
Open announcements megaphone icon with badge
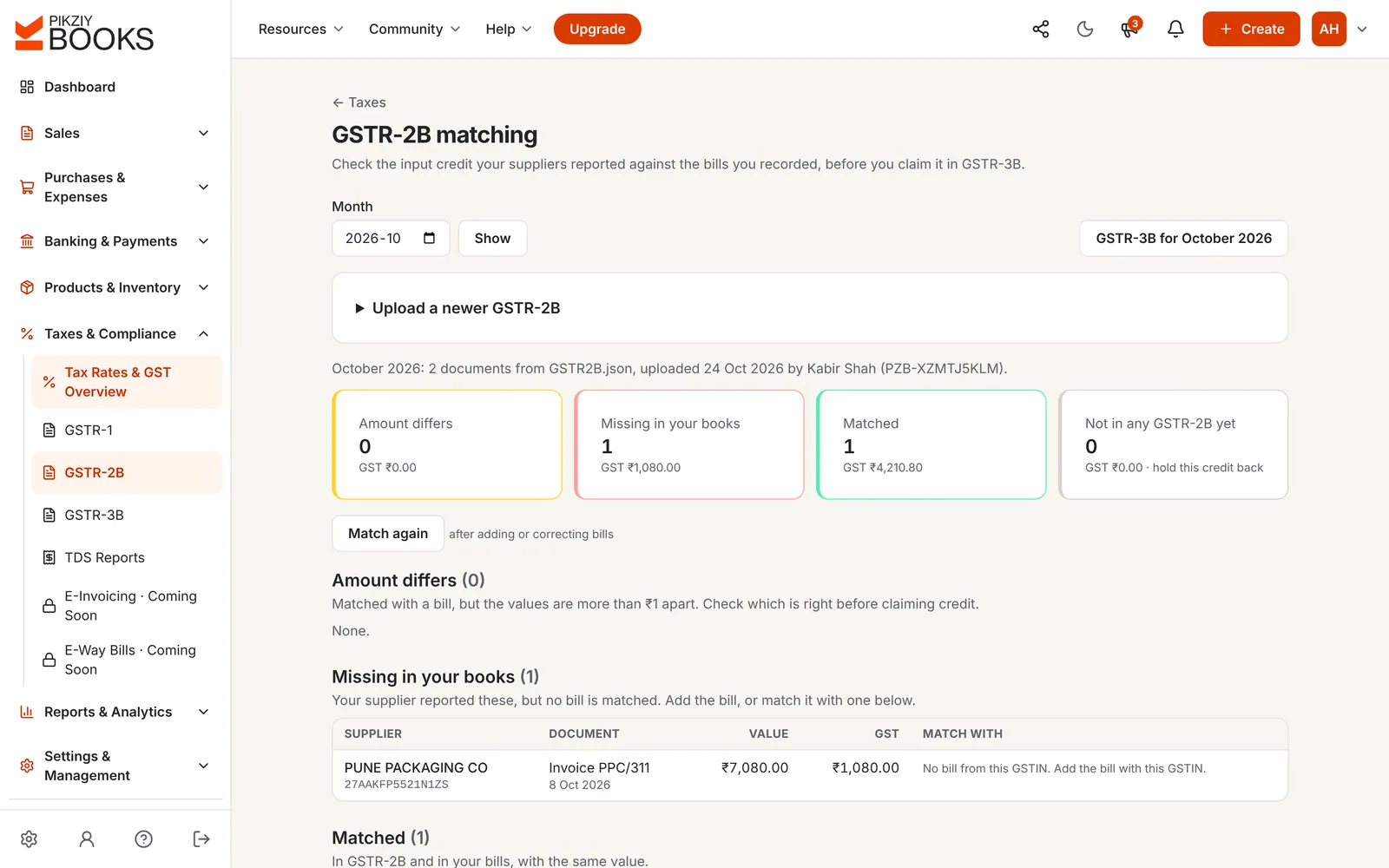[1129, 29]
